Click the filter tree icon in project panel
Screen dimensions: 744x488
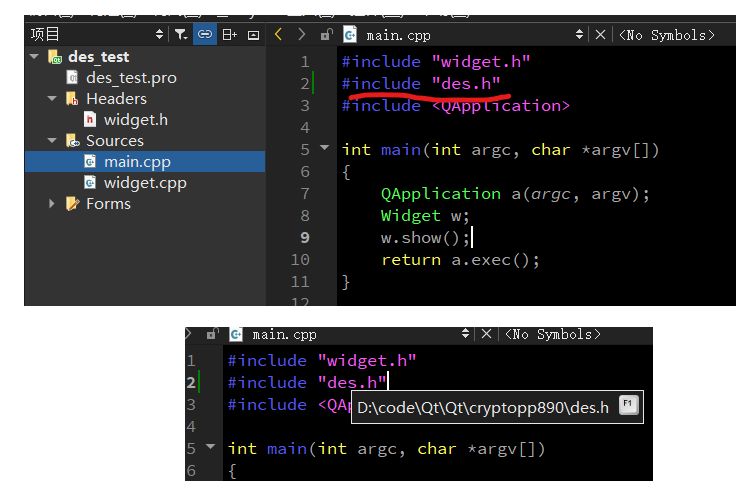[180, 34]
